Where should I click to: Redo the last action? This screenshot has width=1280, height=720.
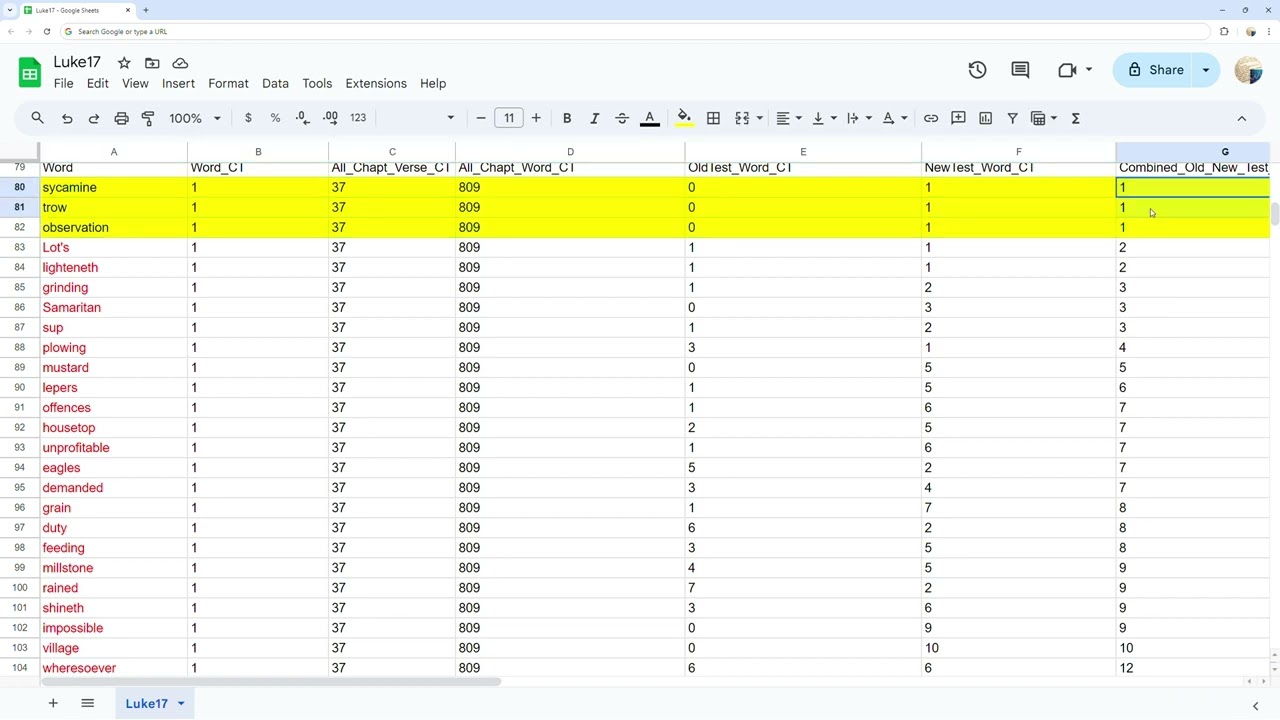point(94,118)
